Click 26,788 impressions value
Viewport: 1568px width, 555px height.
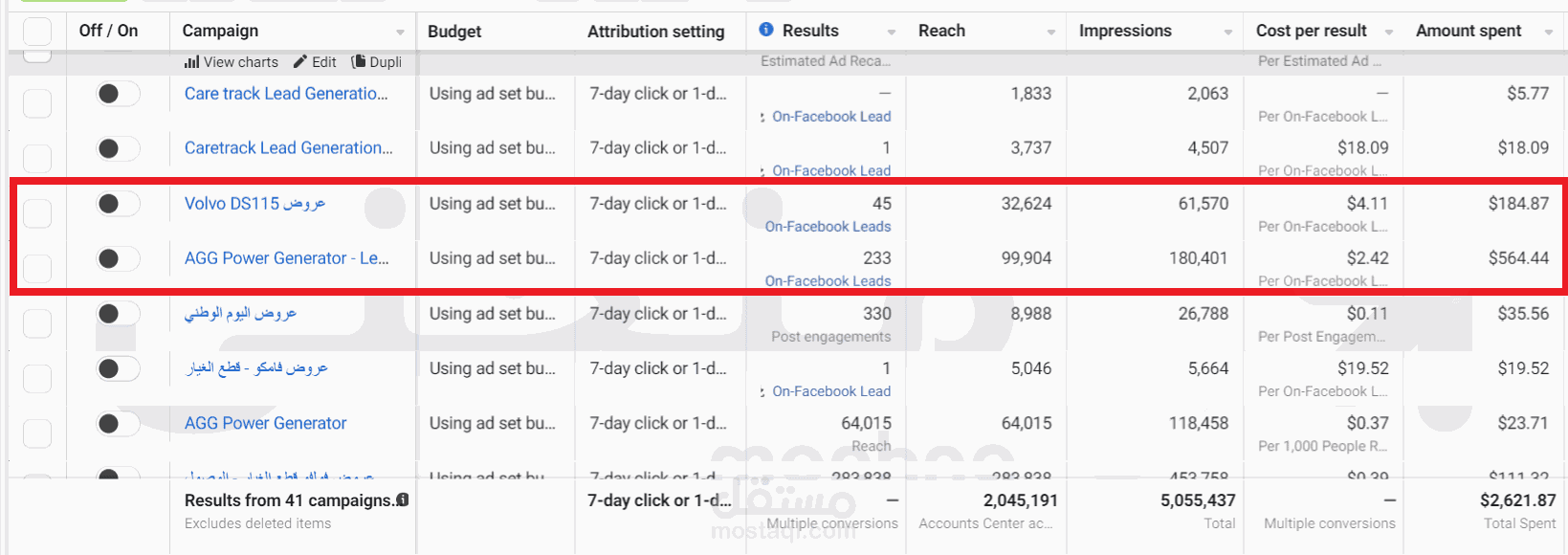coord(1204,313)
